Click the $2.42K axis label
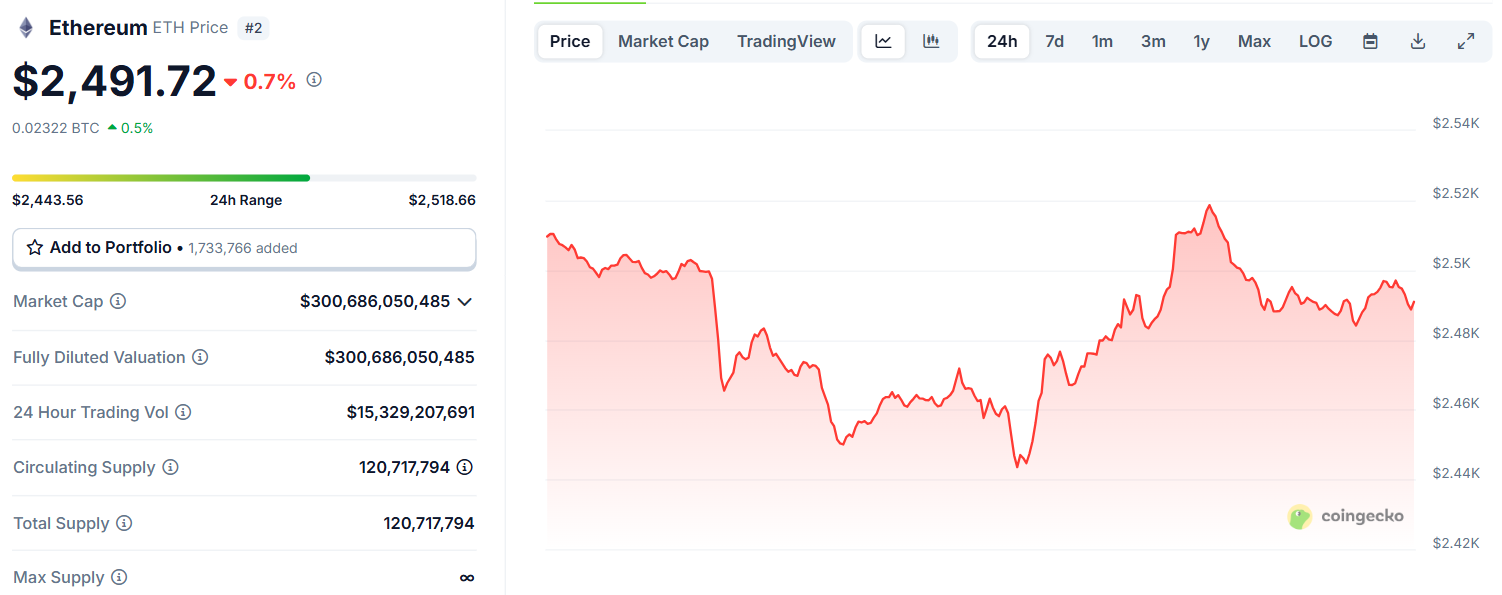1502x595 pixels. (1455, 543)
